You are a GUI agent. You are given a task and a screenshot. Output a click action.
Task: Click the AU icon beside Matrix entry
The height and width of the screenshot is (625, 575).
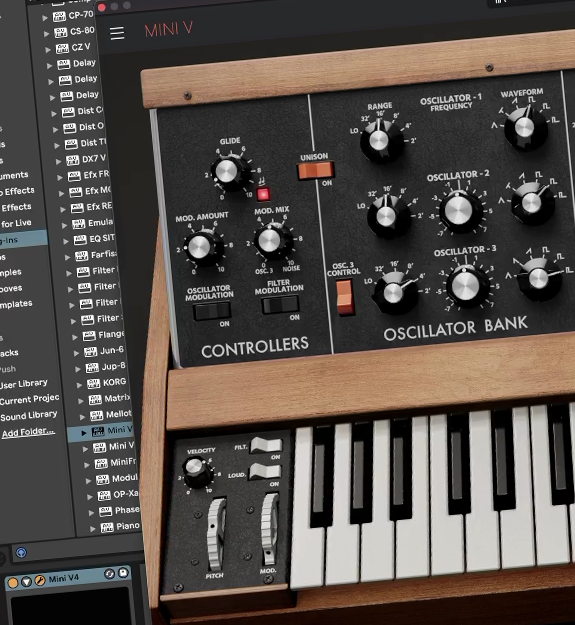pos(95,399)
